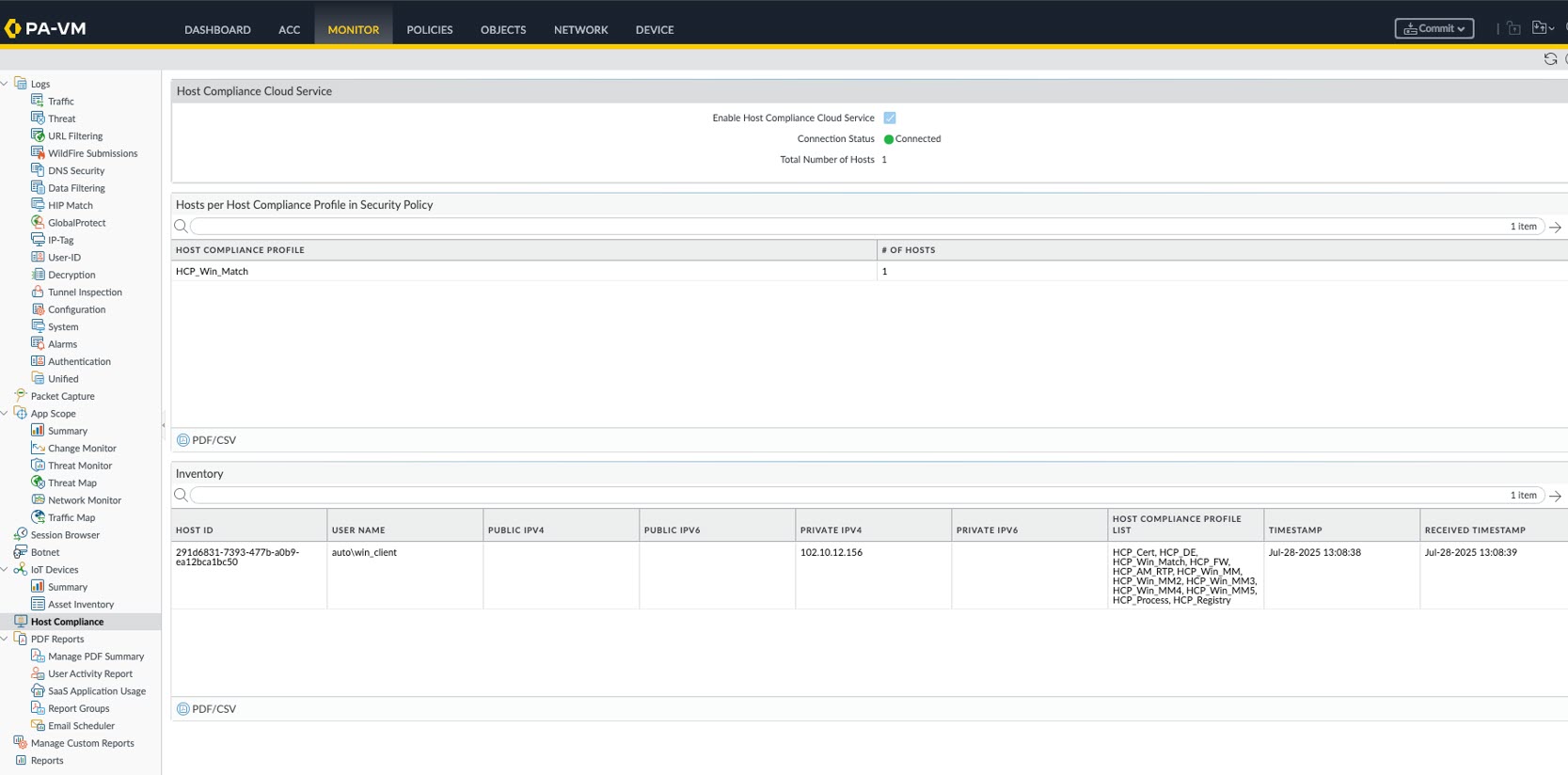Click the PDF/CSV export icon under Inventory
The width and height of the screenshot is (1568, 775).
(183, 709)
